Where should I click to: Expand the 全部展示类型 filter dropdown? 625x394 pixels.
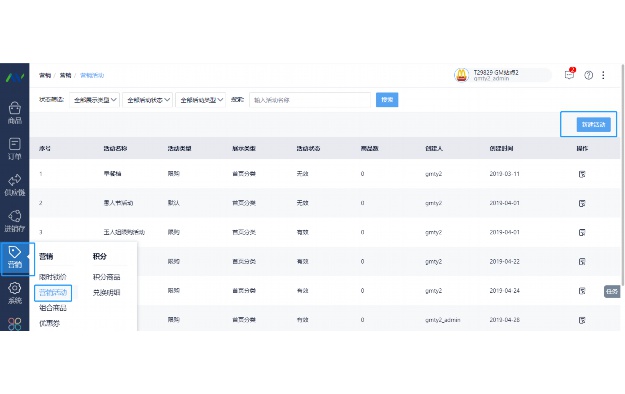tap(94, 100)
